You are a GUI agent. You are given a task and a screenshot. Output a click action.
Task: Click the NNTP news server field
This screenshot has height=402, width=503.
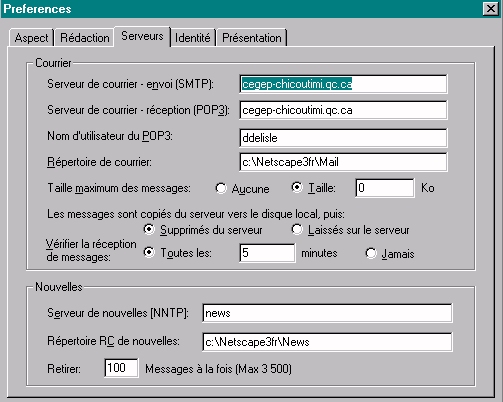[x=327, y=313]
